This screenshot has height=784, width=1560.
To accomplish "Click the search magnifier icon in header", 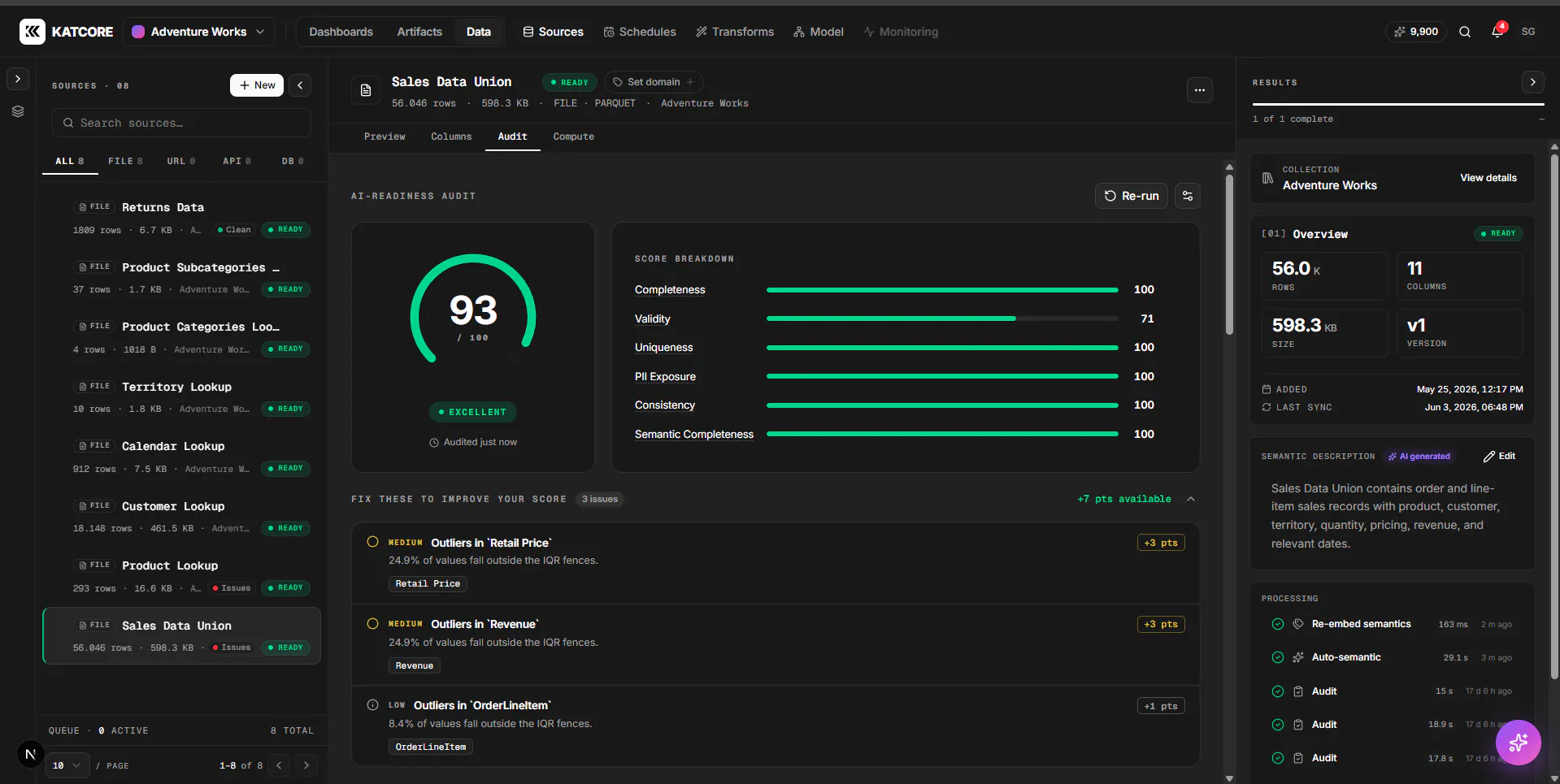I will coord(1465,32).
